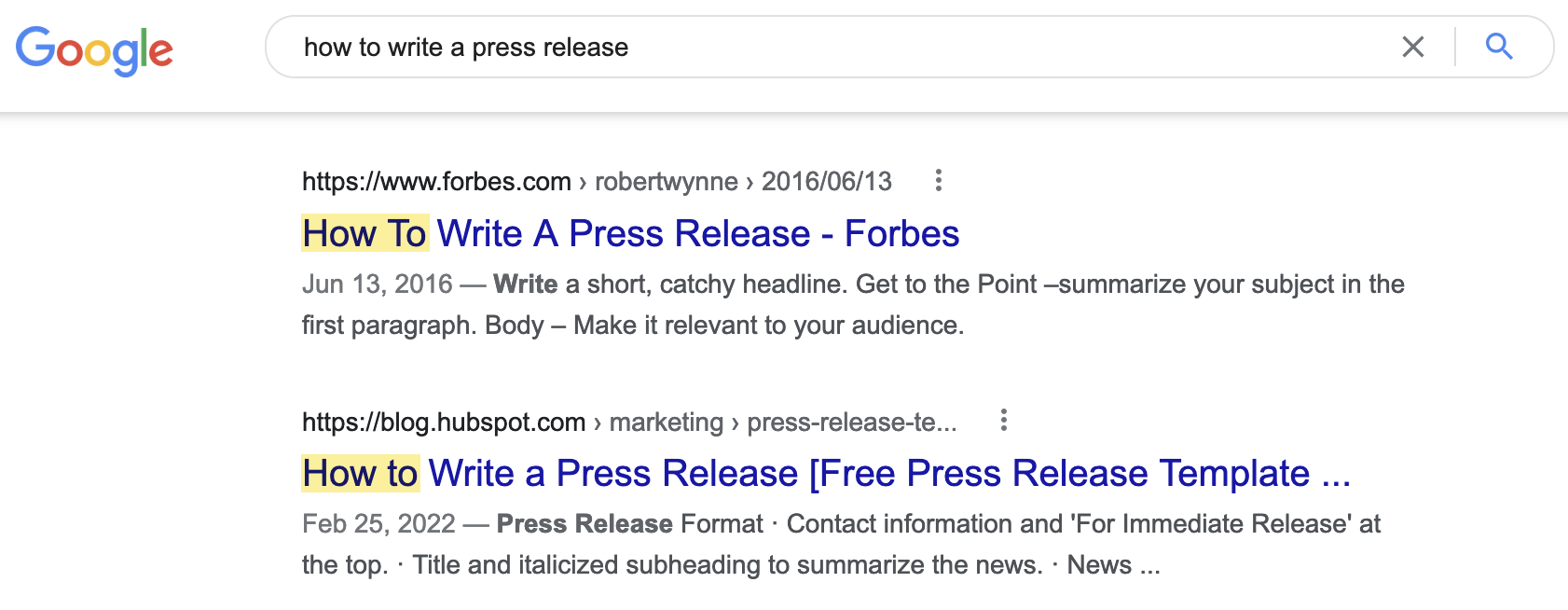
Task: Open the Forbes article about writing press releases
Action: [x=630, y=234]
